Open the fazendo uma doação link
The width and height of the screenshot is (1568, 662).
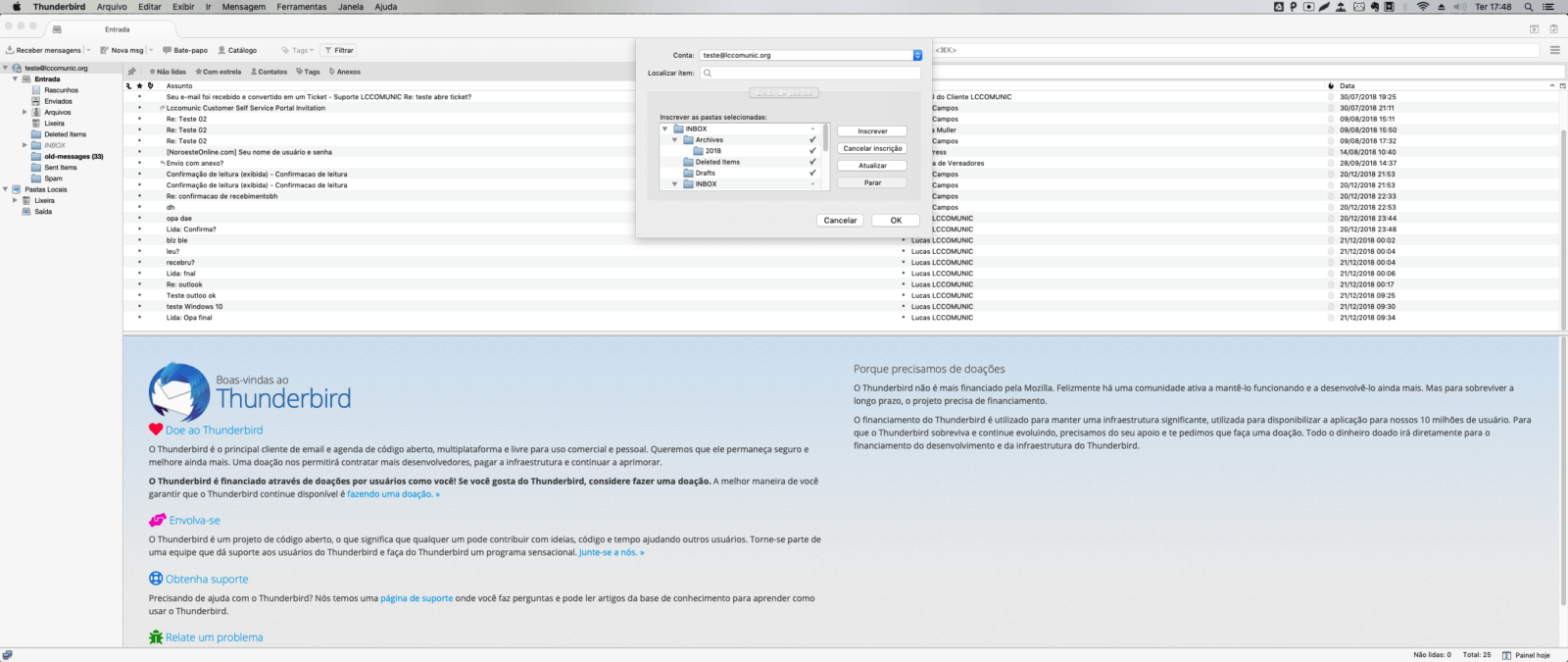(x=393, y=494)
